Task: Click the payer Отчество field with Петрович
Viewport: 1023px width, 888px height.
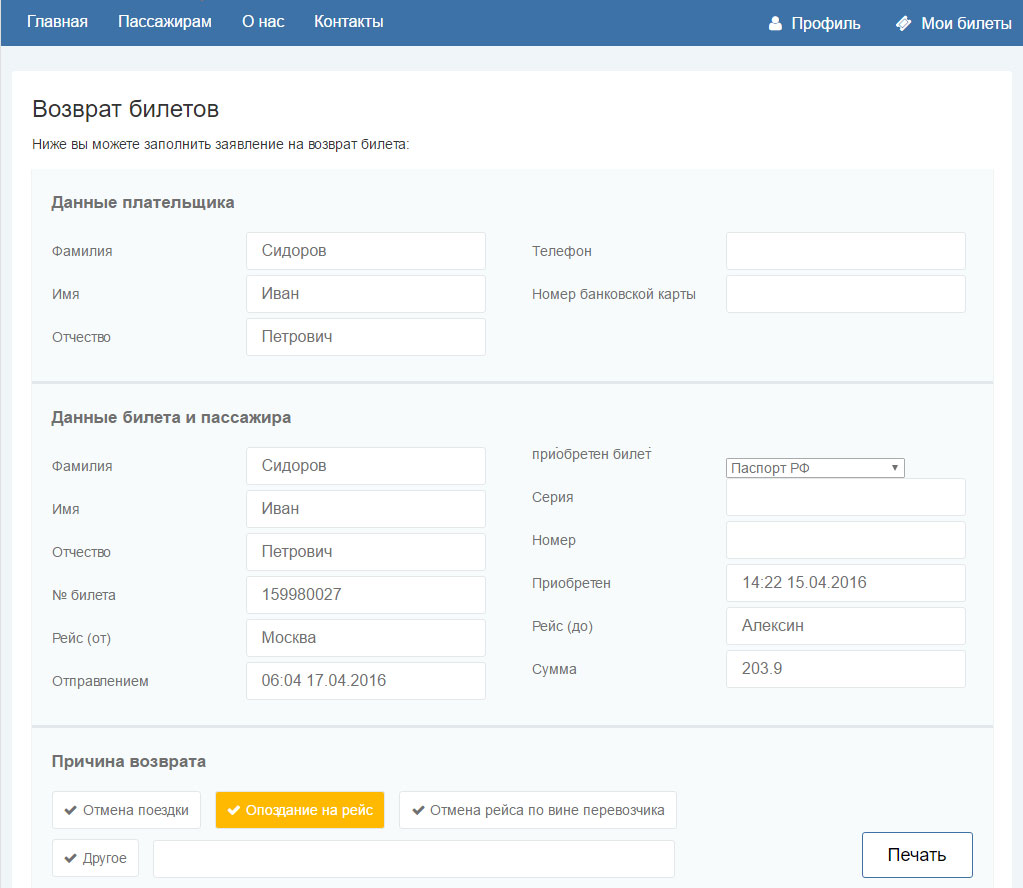Action: 366,337
